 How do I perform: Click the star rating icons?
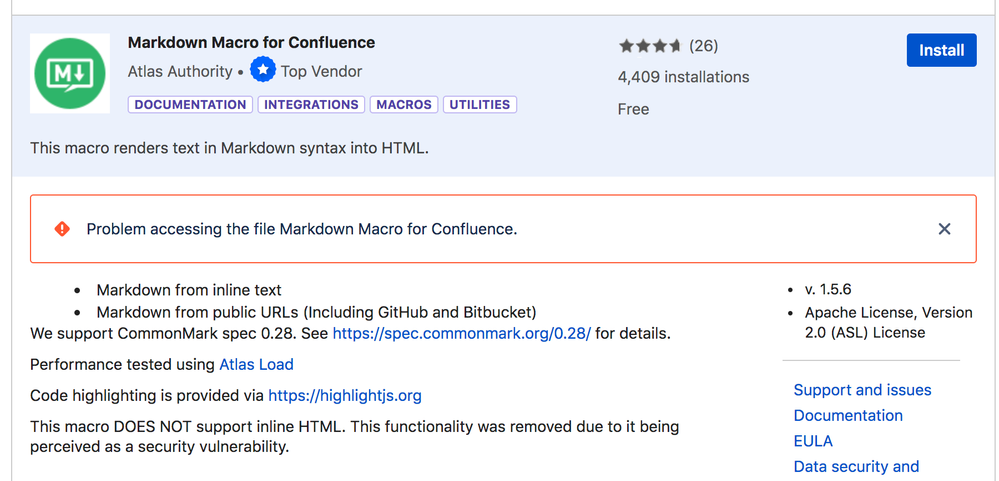[x=650, y=46]
